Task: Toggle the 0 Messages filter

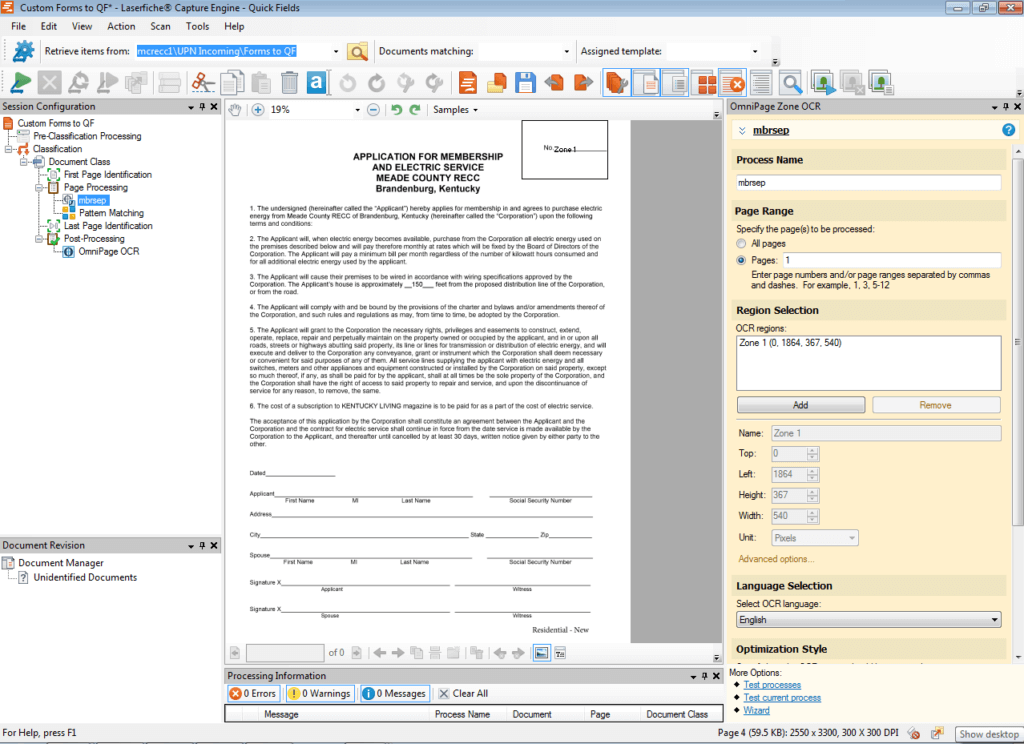Action: (394, 694)
